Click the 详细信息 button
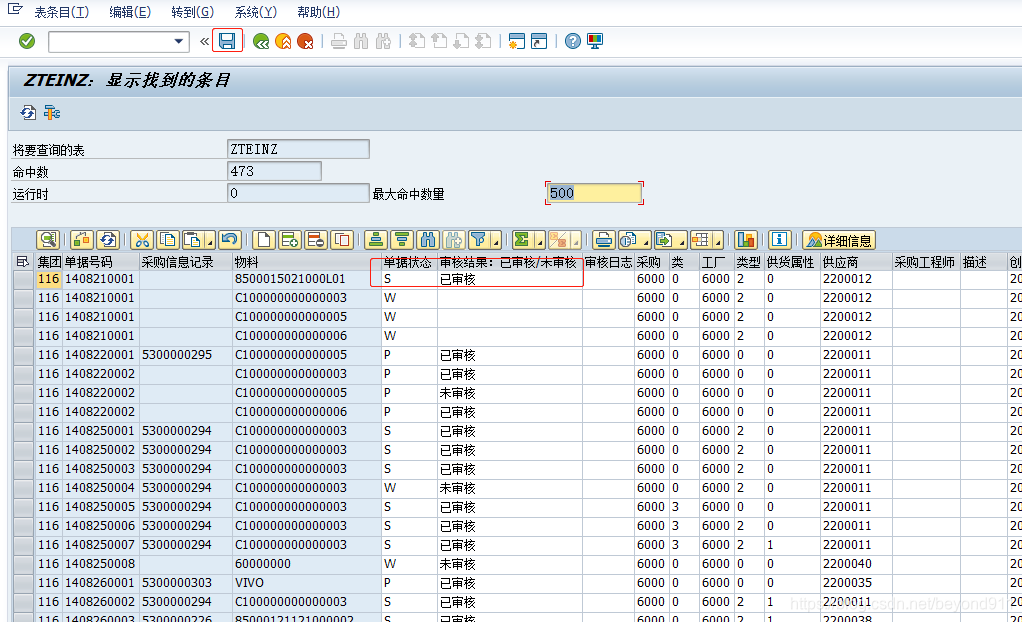1022x622 pixels. click(839, 240)
